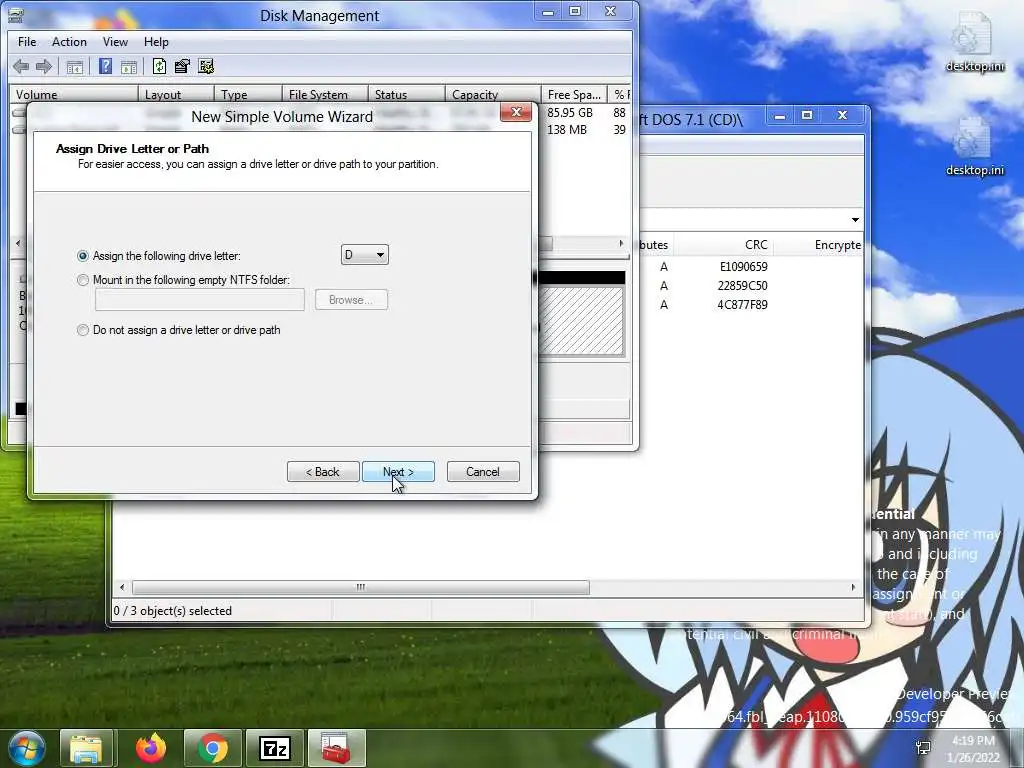Select the upper desktop.ini desktop icon

click(974, 42)
